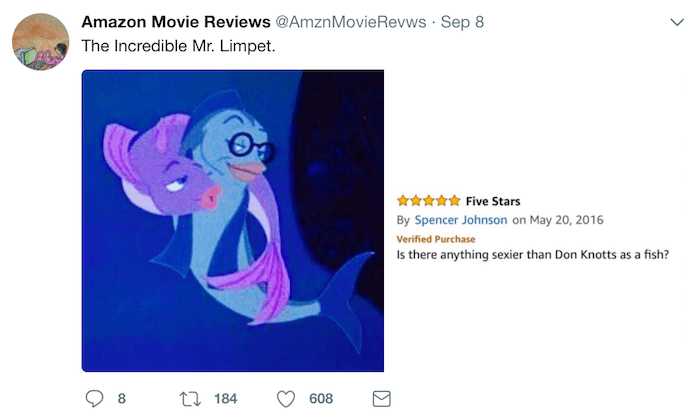Click the orange five-star rating icons

point(428,201)
